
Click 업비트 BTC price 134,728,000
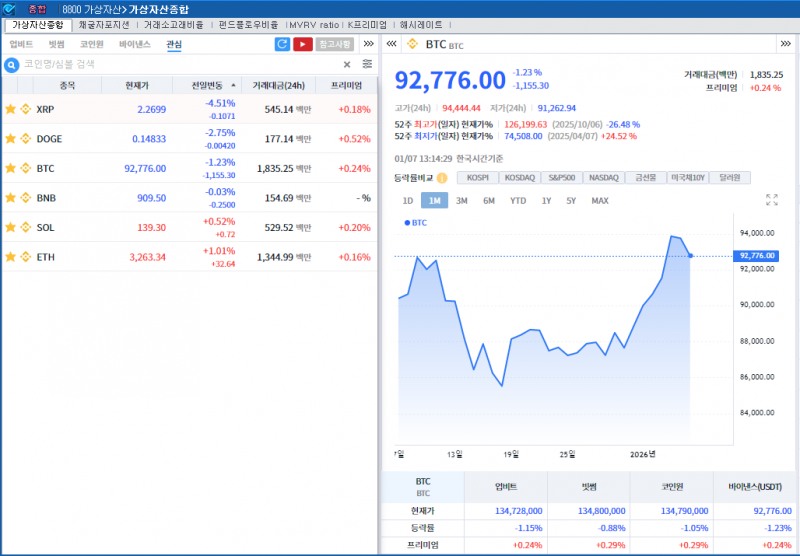pyautogui.click(x=518, y=511)
